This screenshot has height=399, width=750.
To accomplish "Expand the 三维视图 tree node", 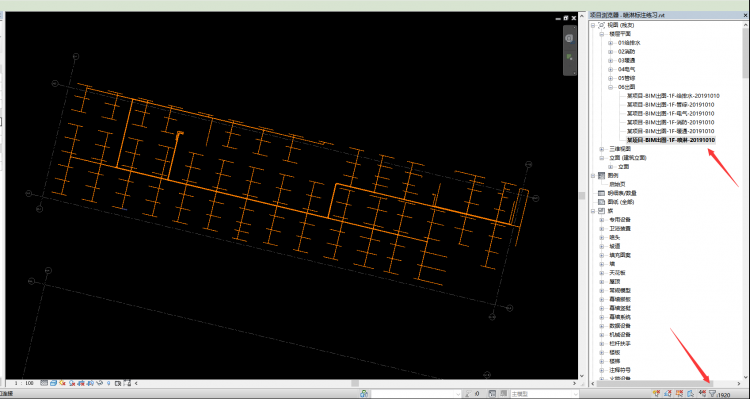I will tap(602, 149).
